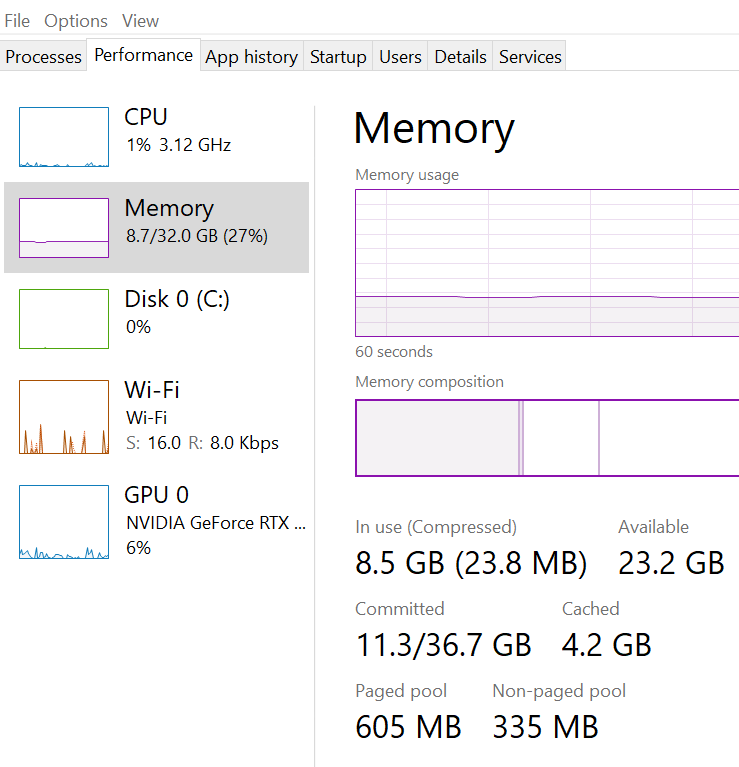Open the View menu
Viewport: 739px width, 767px height.
click(x=140, y=20)
